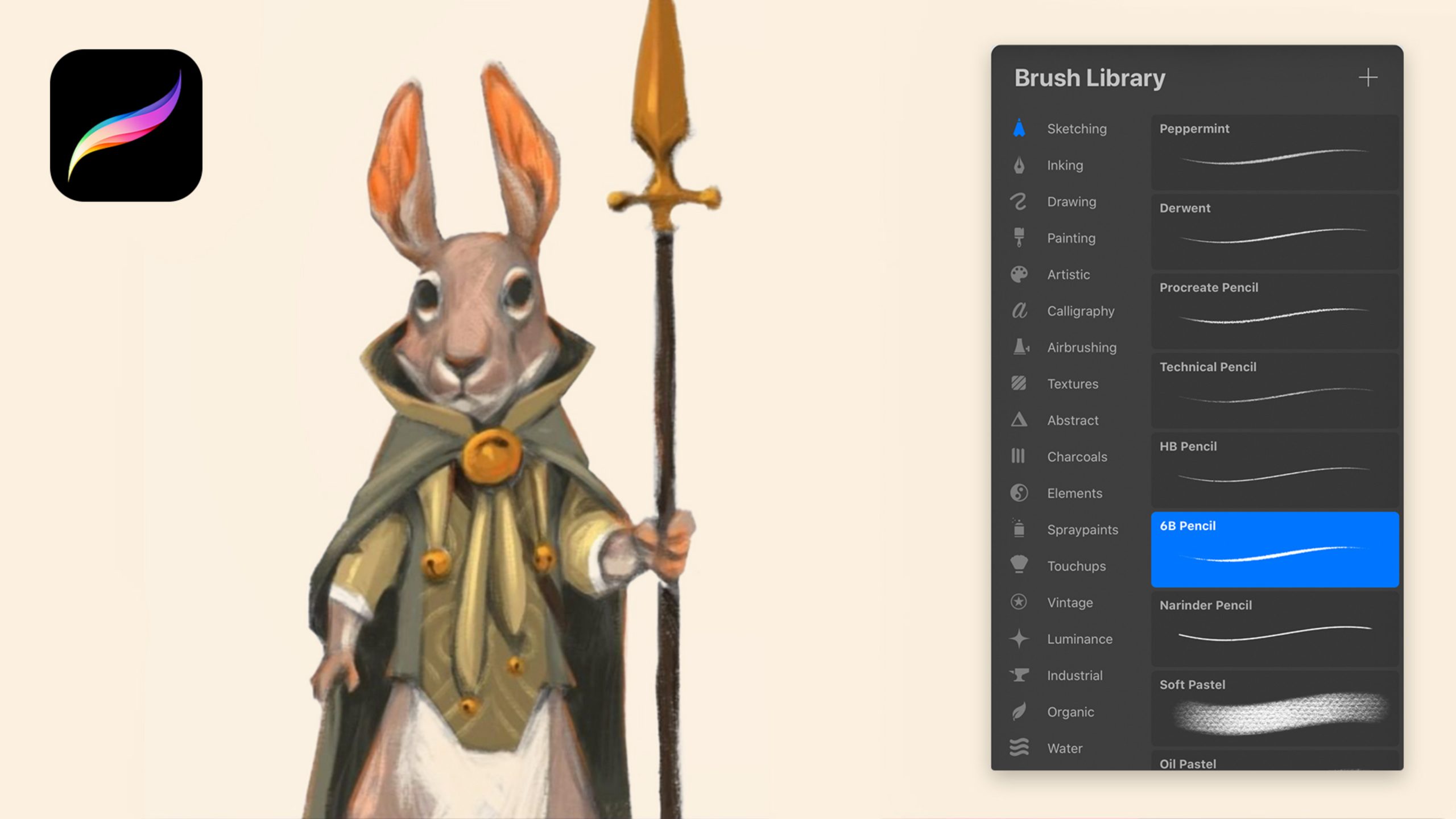Choose Spraypaints category label

1082,530
